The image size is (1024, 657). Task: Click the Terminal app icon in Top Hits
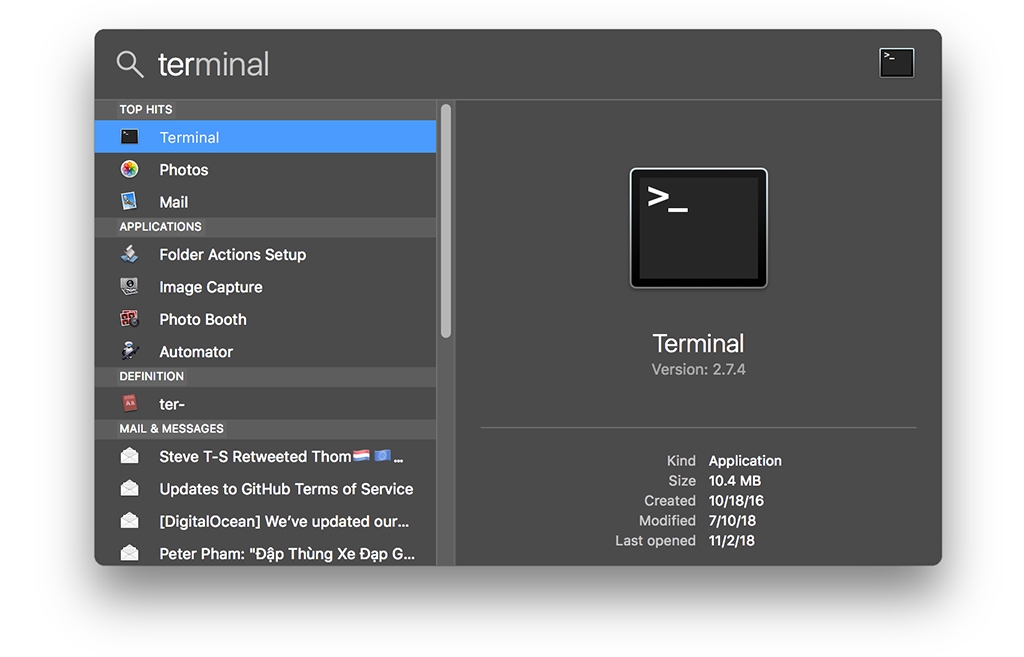point(129,136)
